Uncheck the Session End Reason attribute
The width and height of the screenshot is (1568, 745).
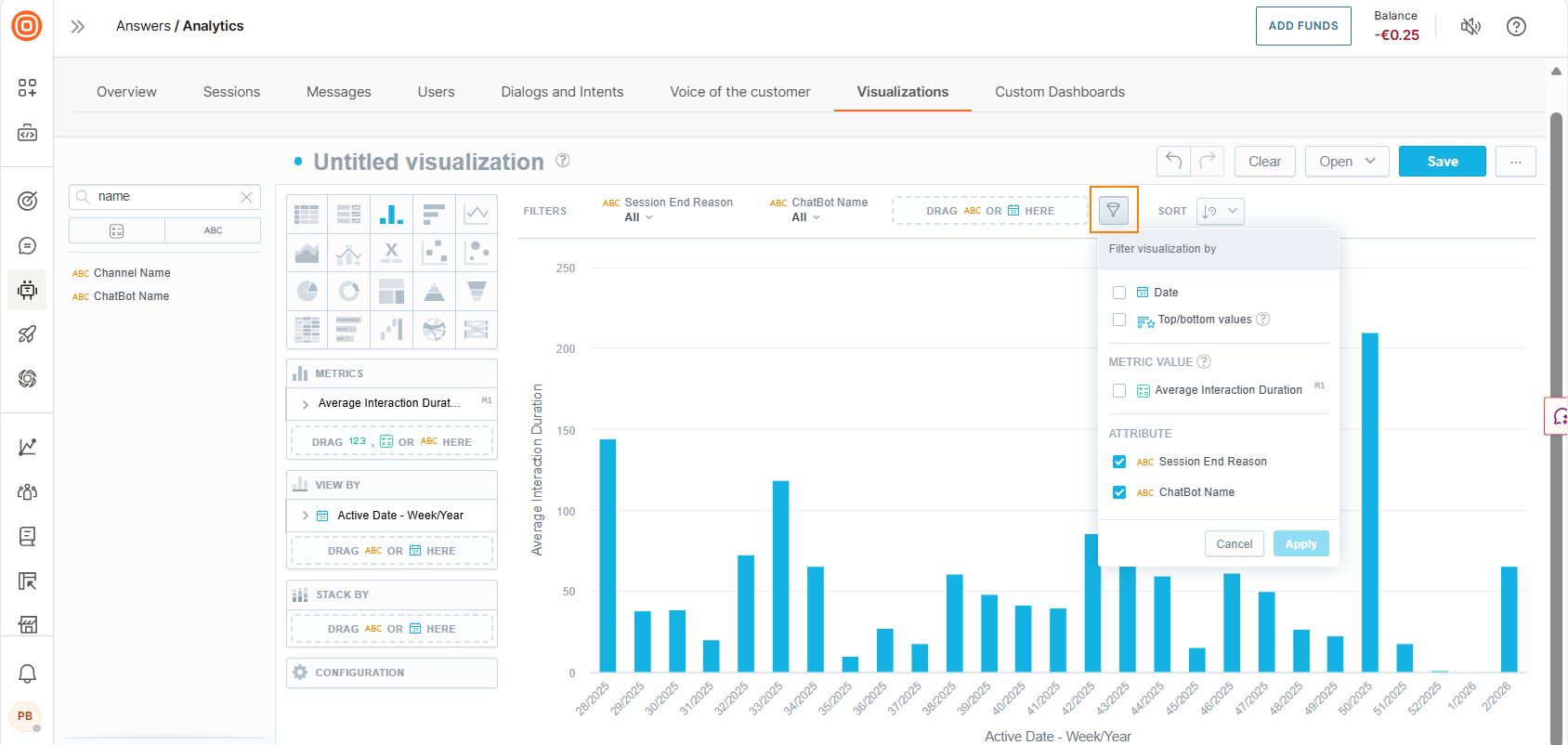[x=1119, y=462]
